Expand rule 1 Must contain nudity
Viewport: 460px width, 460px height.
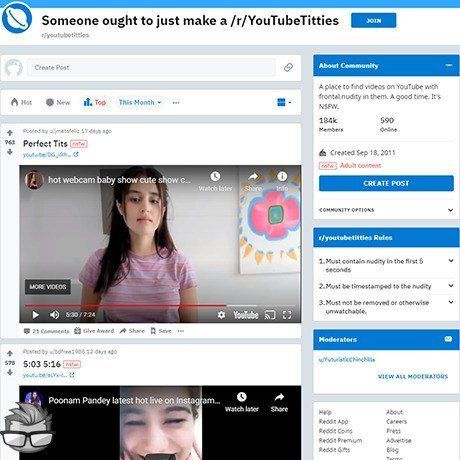(386, 265)
